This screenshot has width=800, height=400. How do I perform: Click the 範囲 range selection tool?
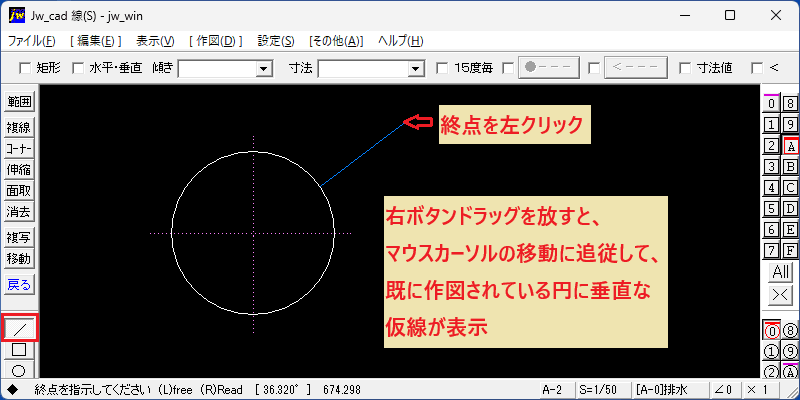[x=19, y=102]
